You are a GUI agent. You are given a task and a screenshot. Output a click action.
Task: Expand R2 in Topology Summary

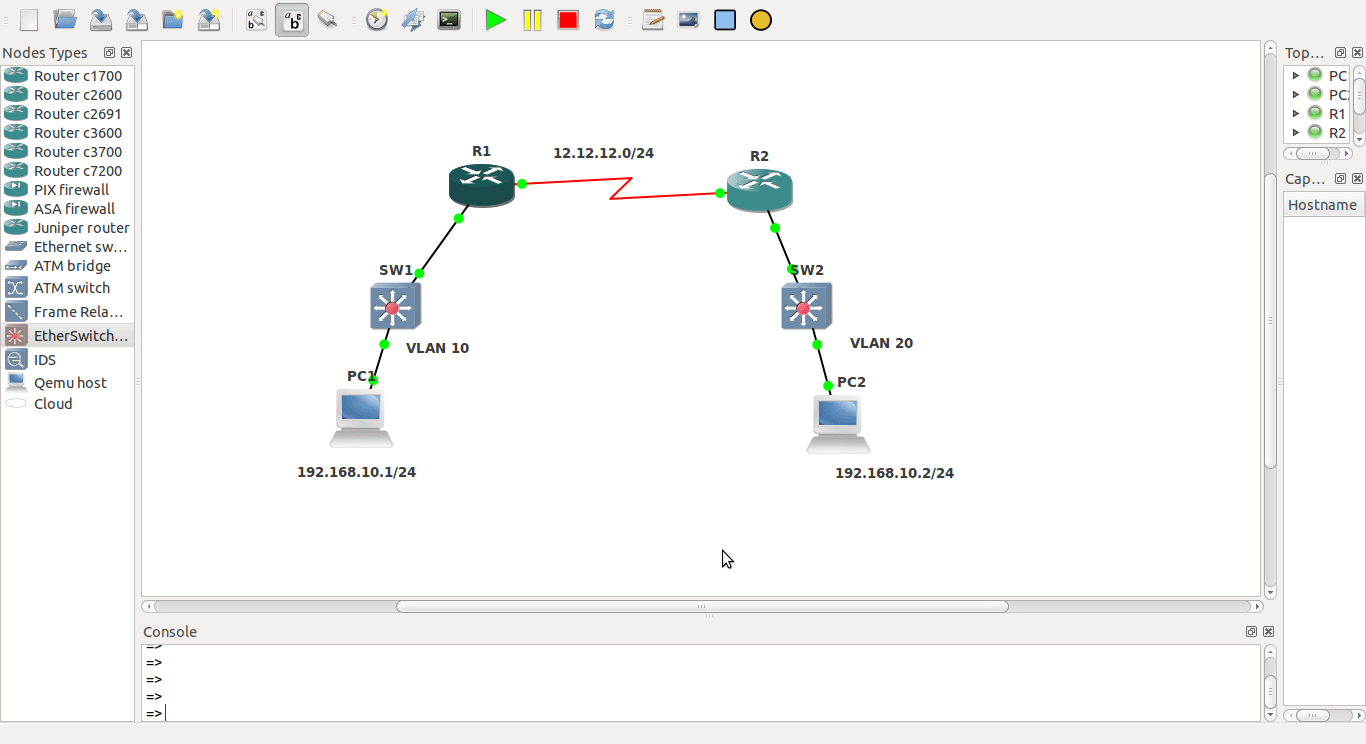[1296, 132]
